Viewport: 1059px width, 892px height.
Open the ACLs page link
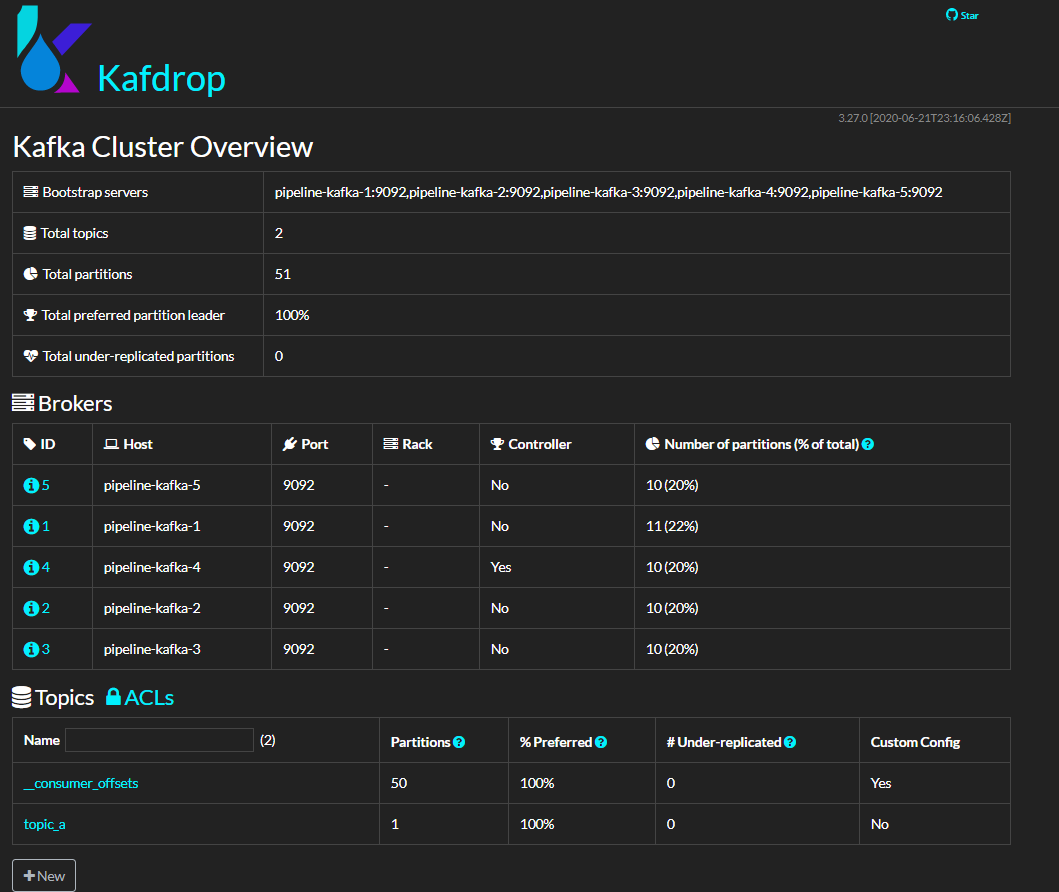(x=149, y=698)
